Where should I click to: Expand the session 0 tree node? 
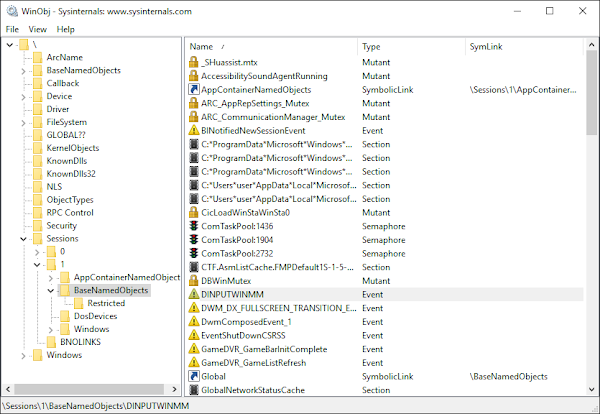coord(38,252)
